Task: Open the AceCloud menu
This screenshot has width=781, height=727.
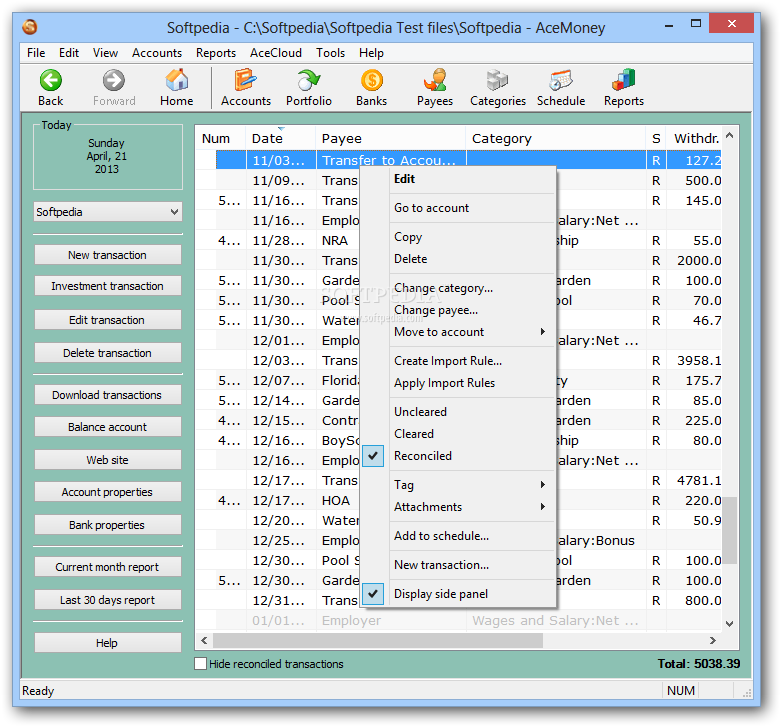Action: 276,53
